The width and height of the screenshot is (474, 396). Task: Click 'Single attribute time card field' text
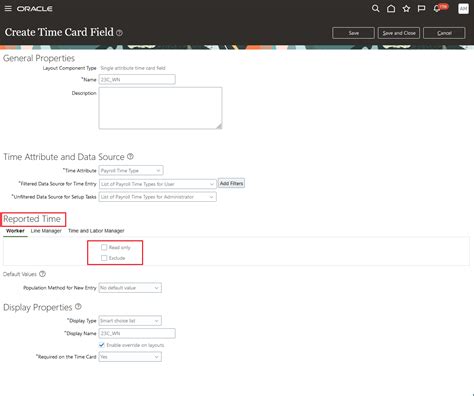133,68
